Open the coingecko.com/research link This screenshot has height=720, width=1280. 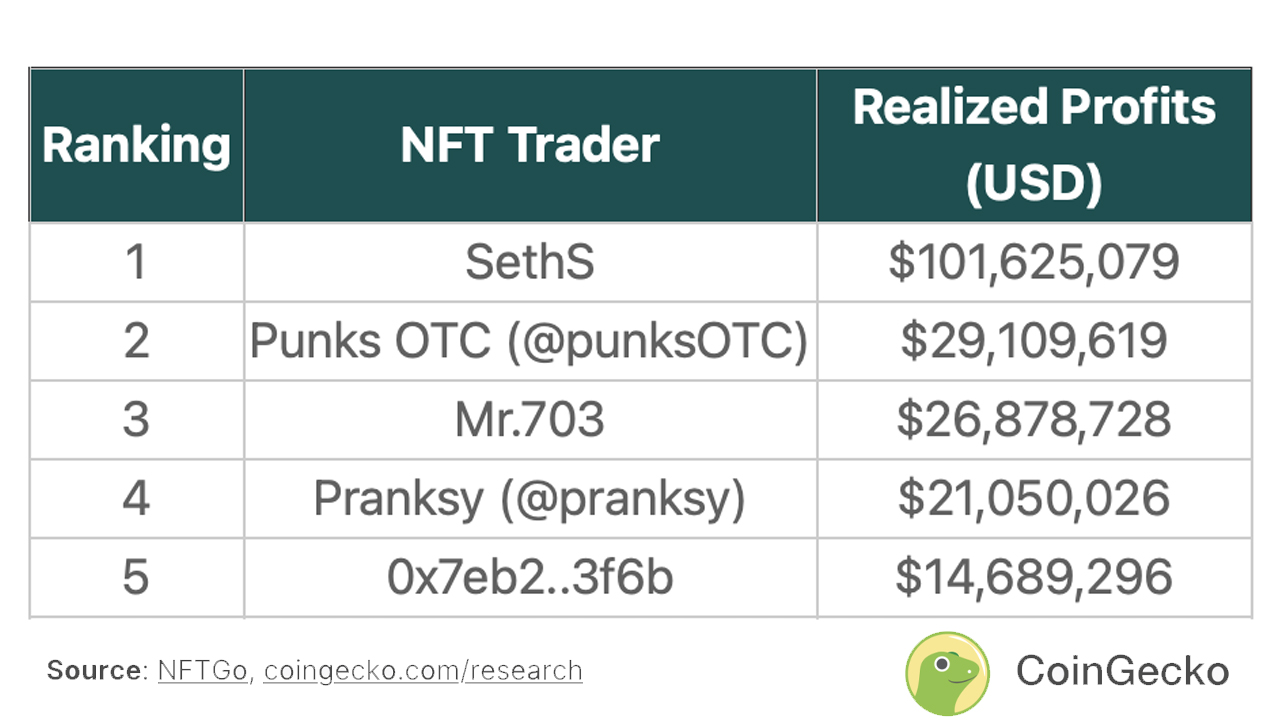[422, 670]
